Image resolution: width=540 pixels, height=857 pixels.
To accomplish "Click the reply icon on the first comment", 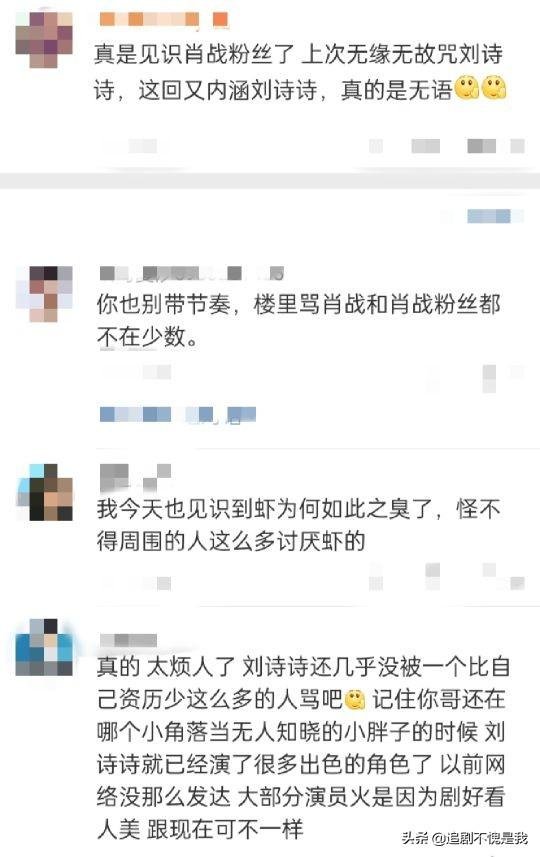I will (x=426, y=146).
